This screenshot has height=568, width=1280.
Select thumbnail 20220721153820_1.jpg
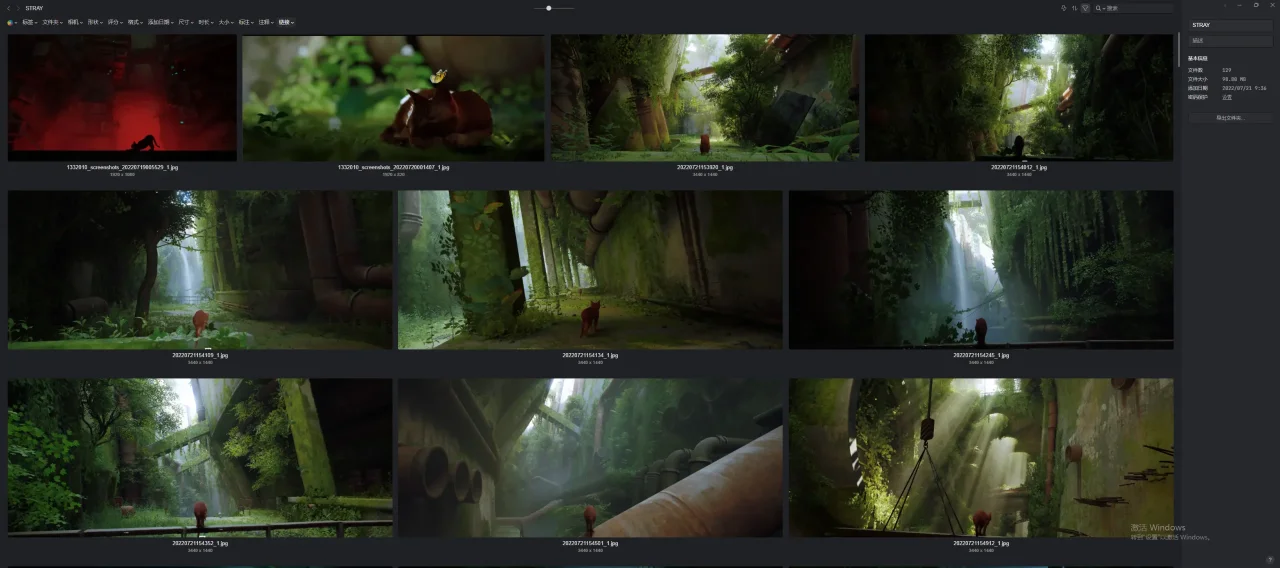tap(704, 98)
